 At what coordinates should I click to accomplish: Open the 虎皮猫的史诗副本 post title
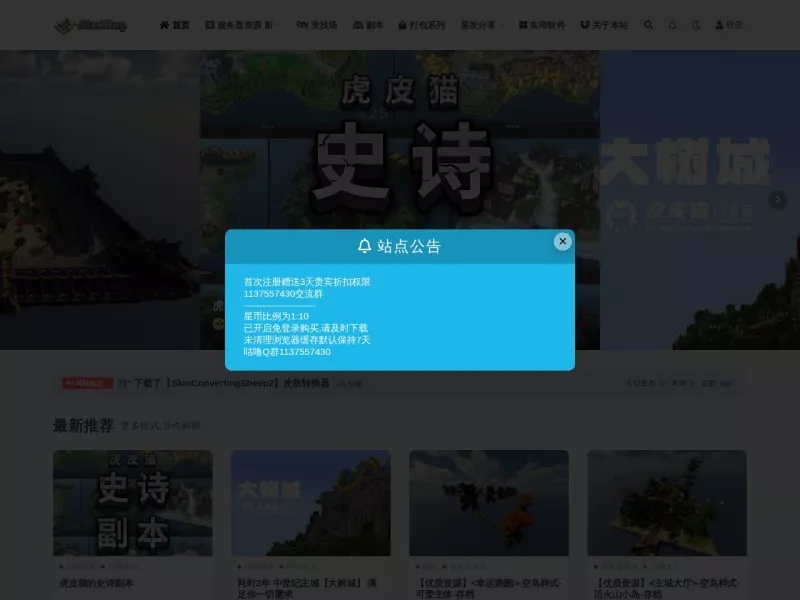click(96, 583)
